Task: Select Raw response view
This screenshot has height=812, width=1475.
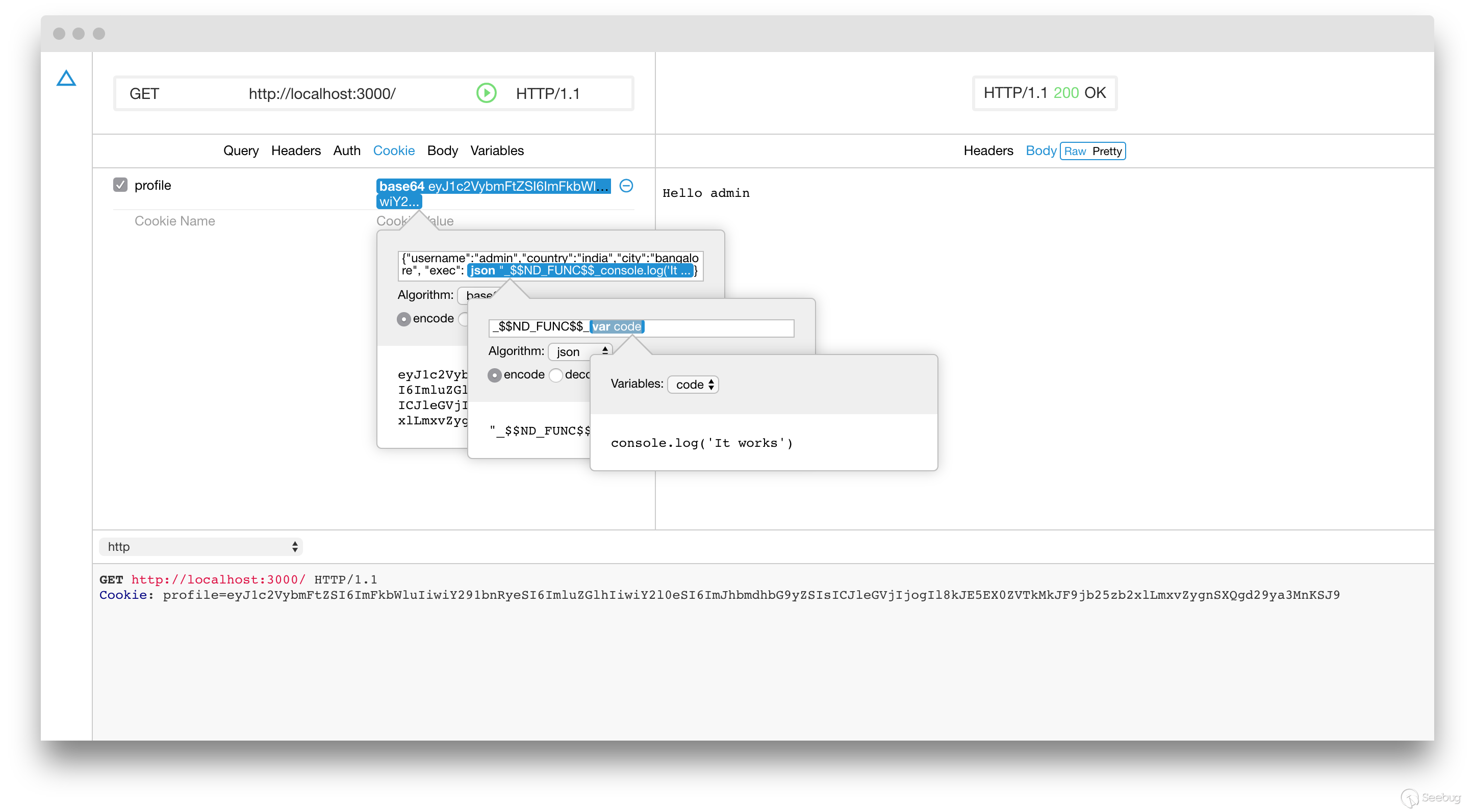Action: click(1075, 151)
